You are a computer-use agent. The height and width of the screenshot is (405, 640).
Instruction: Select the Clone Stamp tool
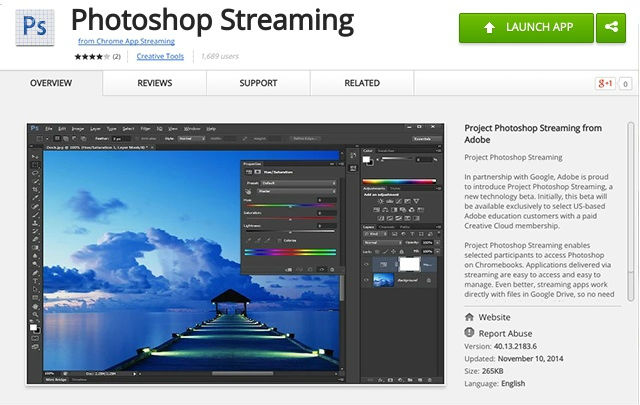pos(36,223)
